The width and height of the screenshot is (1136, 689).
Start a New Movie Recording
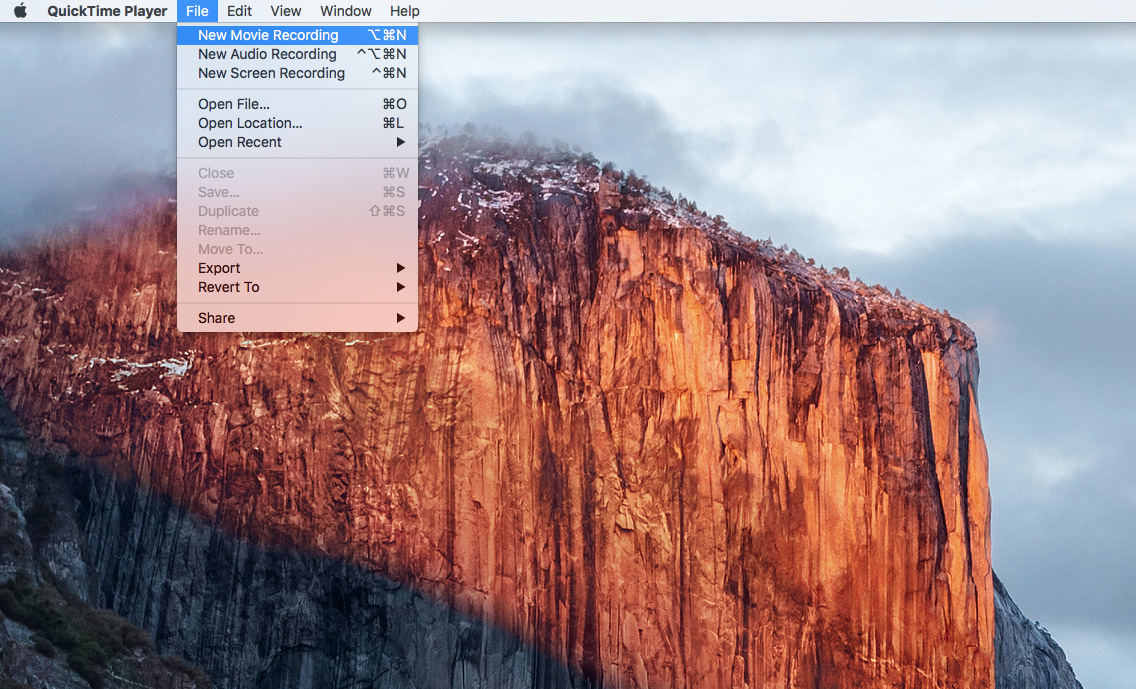point(268,35)
